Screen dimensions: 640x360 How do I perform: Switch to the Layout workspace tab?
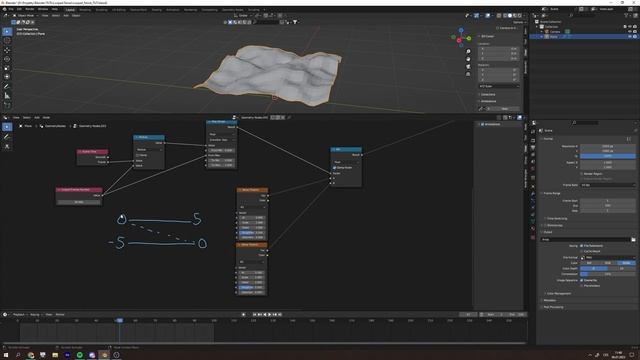coord(70,9)
